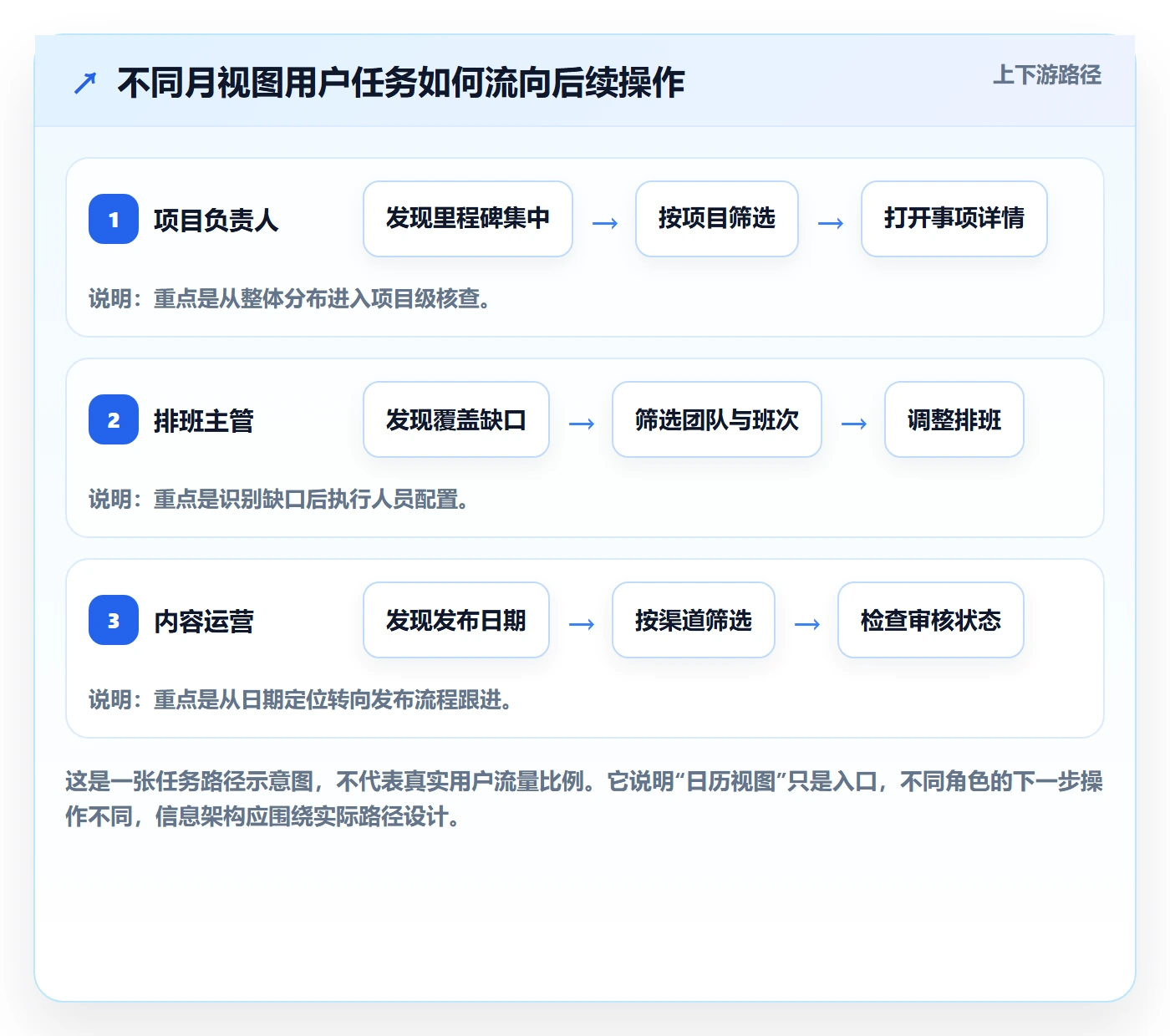The height and width of the screenshot is (1036, 1170).
Task: Click the number 1 badge for 项目负责人
Action: click(x=114, y=219)
